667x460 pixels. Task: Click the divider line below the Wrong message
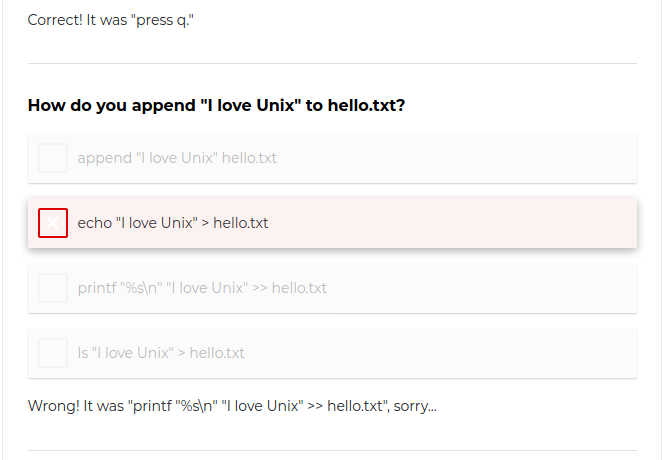[x=332, y=450]
